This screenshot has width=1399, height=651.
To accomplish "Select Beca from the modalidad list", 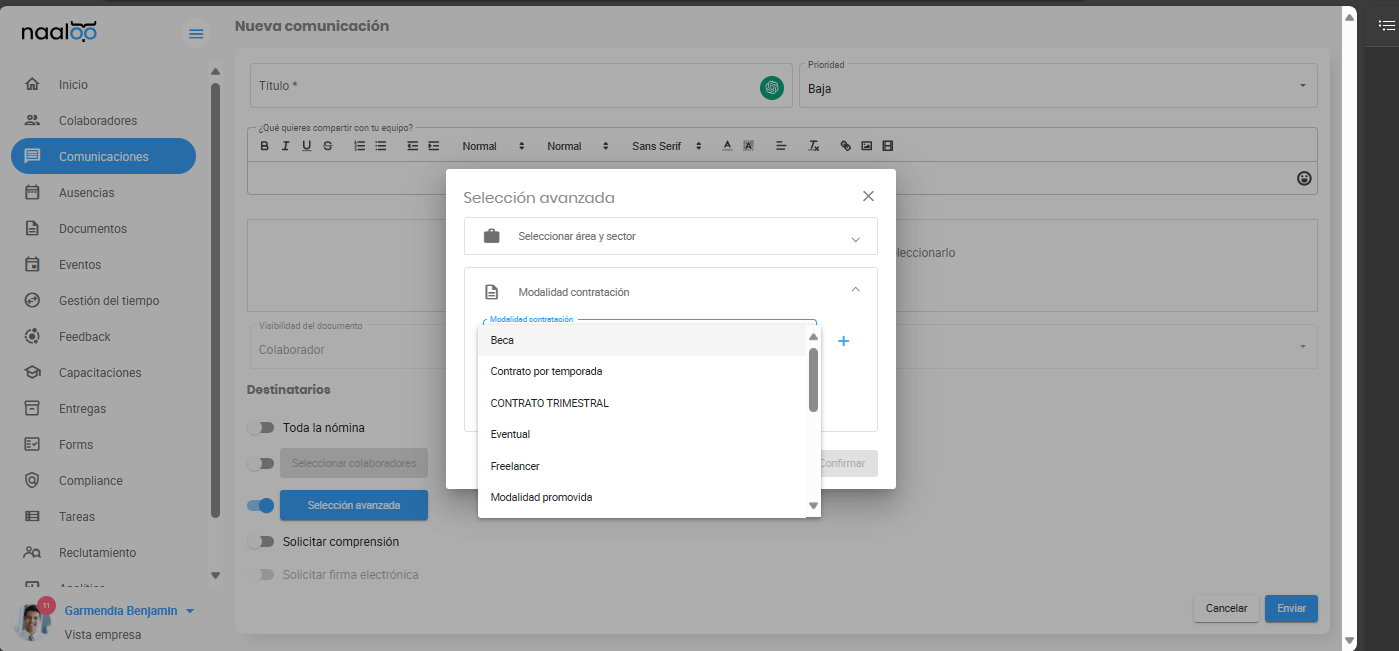I will click(642, 340).
